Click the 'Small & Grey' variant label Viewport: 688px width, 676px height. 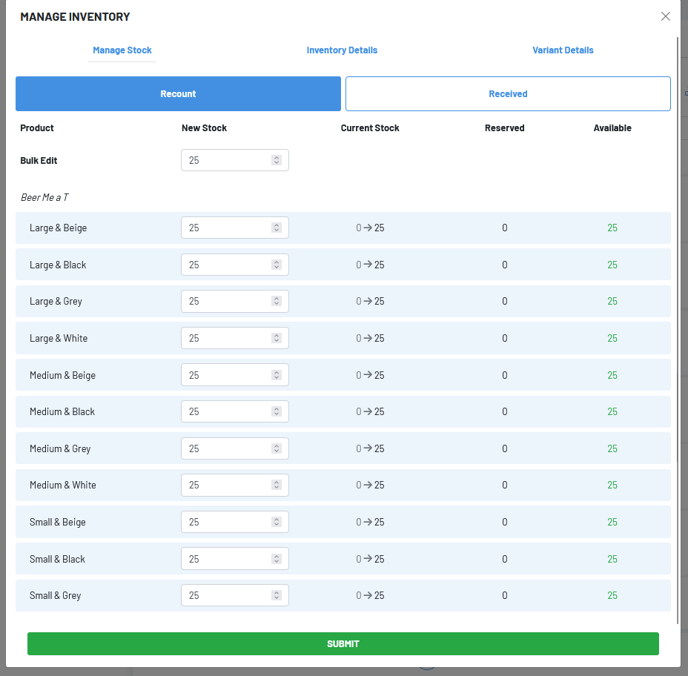55,595
